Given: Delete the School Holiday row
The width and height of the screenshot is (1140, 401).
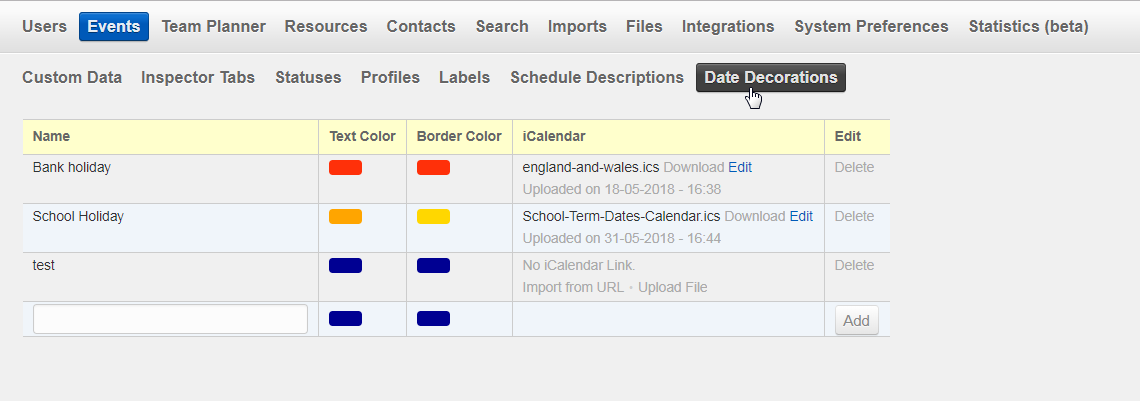Looking at the screenshot, I should (x=854, y=216).
